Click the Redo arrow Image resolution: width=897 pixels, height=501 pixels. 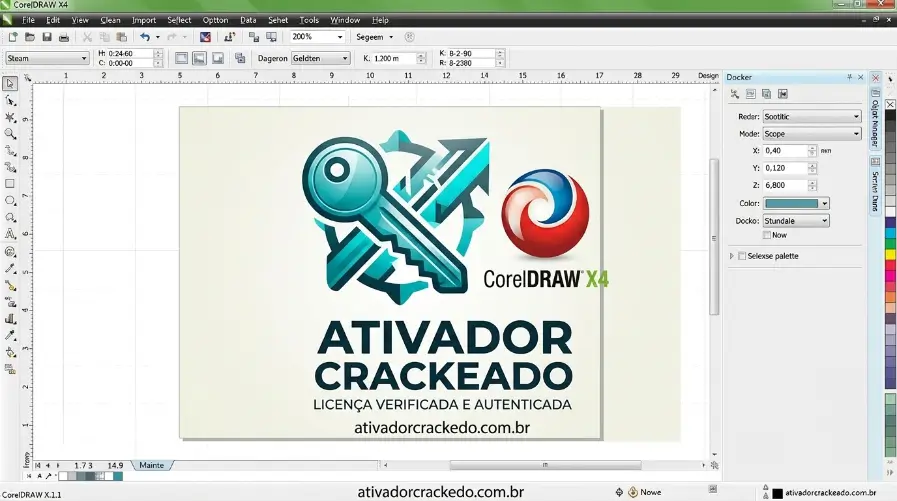click(x=172, y=37)
